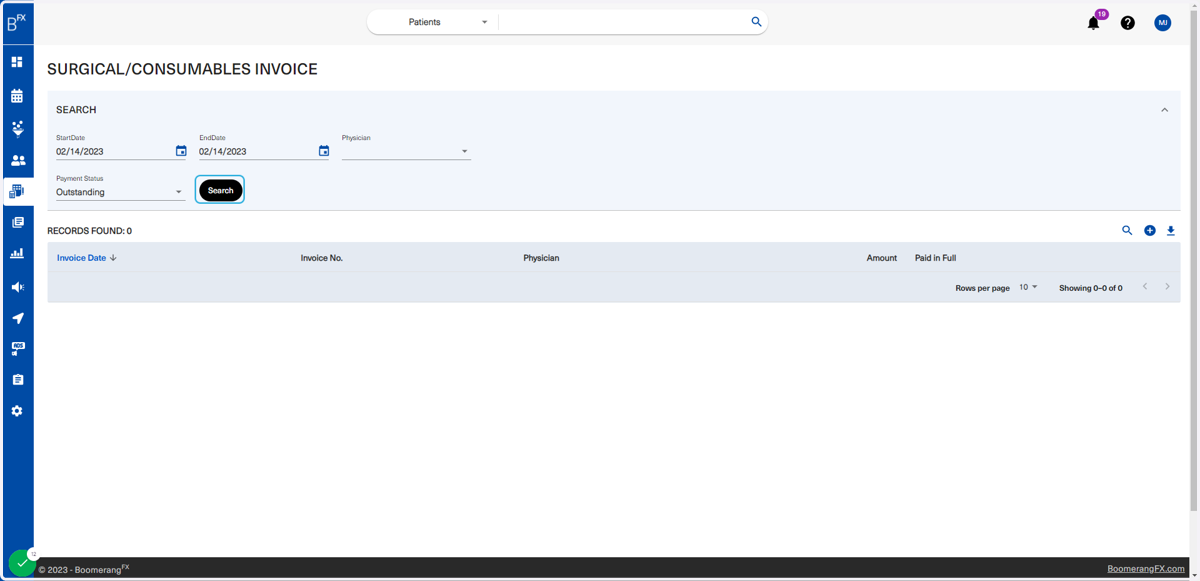
Task: Click the SURGICAL/CONSUMABLES INVOICE heading
Action: (x=182, y=70)
